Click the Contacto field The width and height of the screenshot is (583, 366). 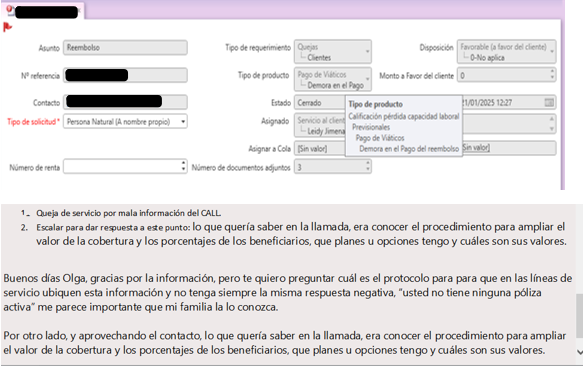point(125,102)
